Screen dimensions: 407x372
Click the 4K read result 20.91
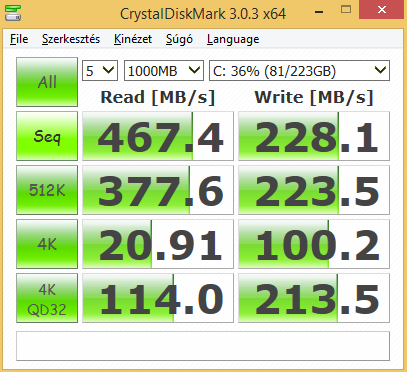(158, 244)
